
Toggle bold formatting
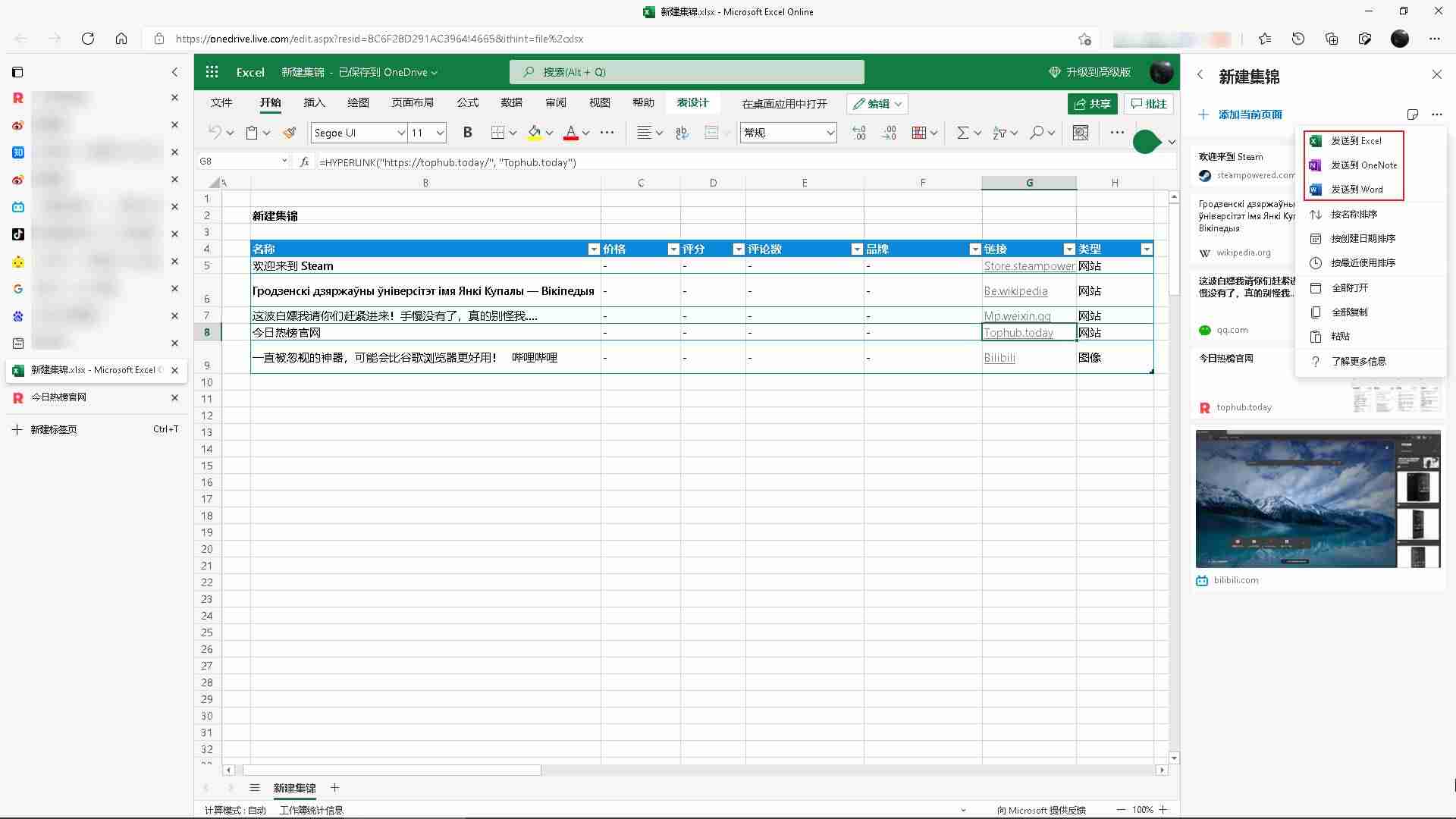(467, 133)
